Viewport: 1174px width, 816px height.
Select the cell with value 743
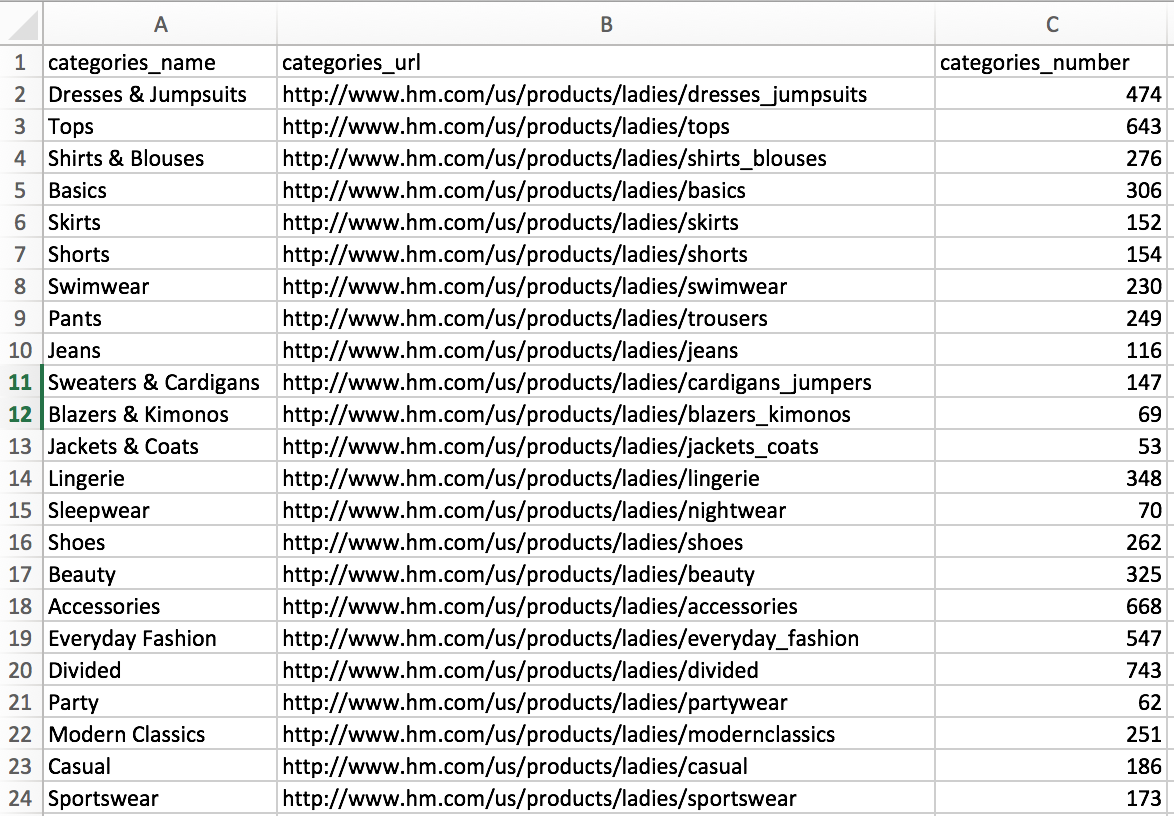tap(1051, 670)
